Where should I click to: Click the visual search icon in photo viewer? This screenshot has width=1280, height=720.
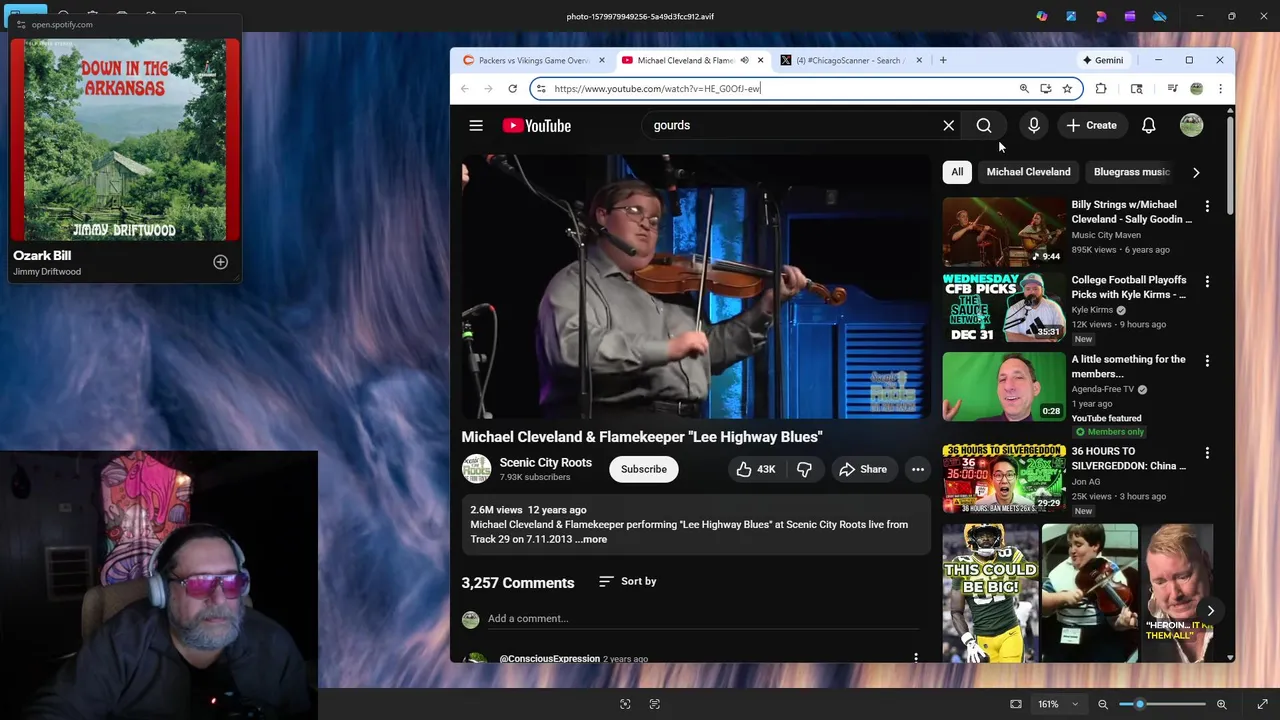tap(625, 704)
